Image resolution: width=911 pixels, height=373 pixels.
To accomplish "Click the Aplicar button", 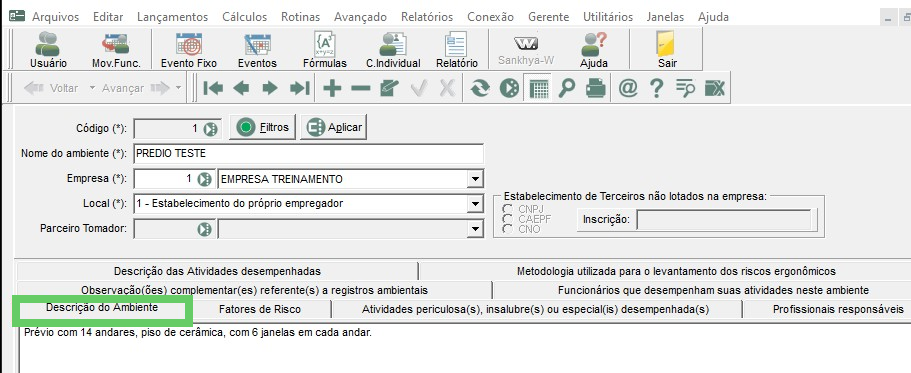I will (333, 127).
